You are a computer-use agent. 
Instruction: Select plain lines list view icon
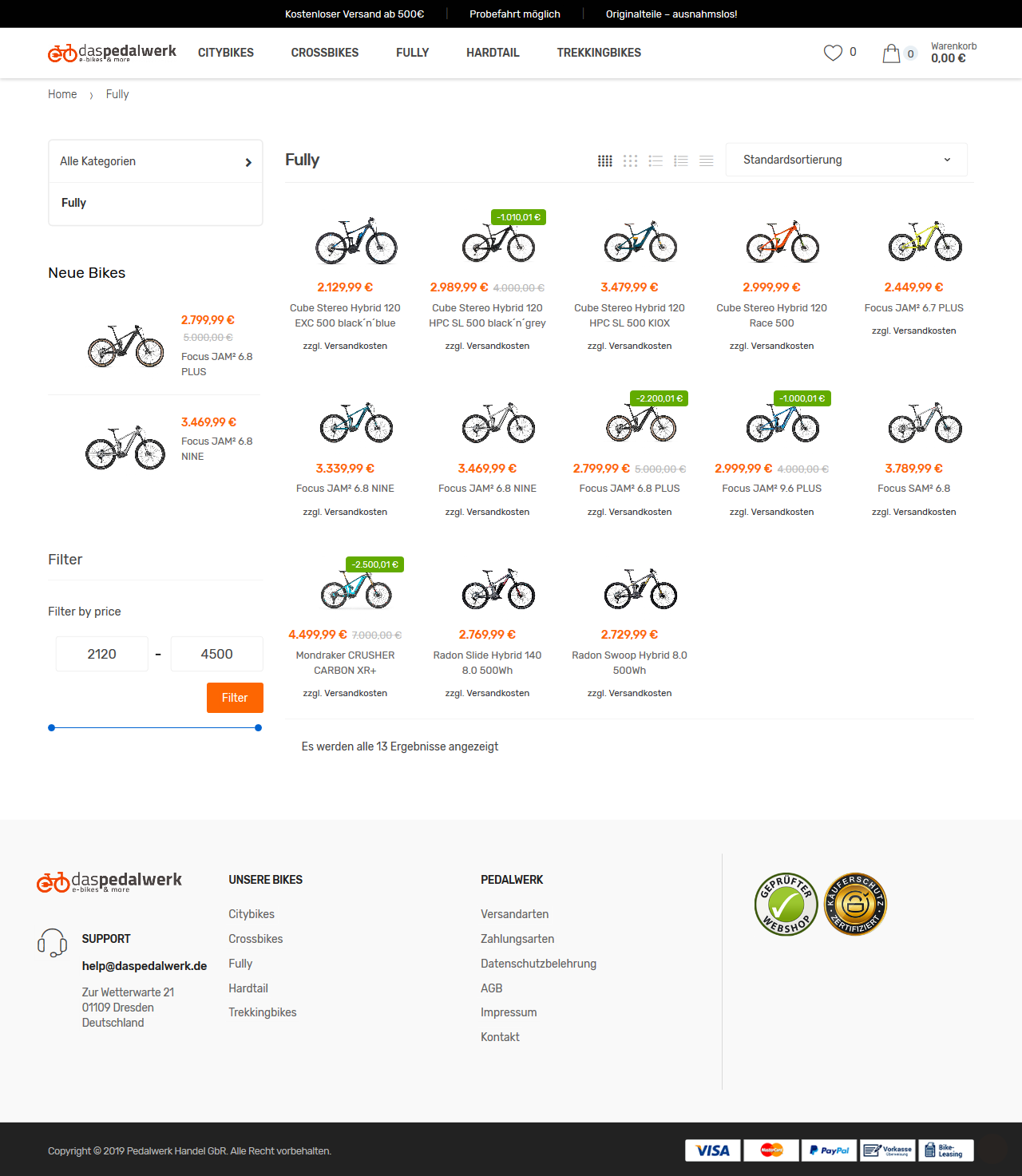(x=707, y=160)
